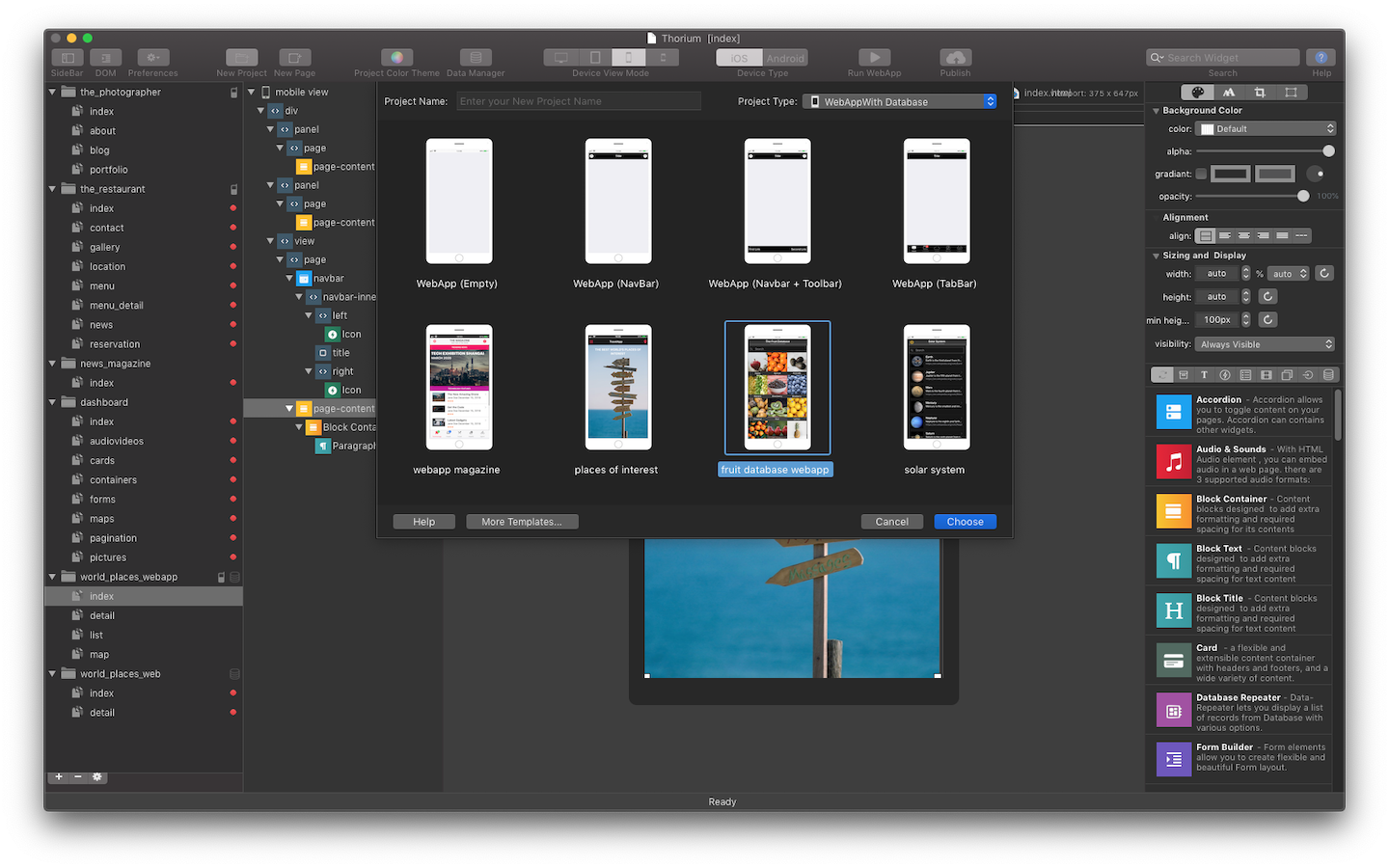Open the visibility Always Visible dropdown
The width and height of the screenshot is (1389, 868).
pos(1266,344)
